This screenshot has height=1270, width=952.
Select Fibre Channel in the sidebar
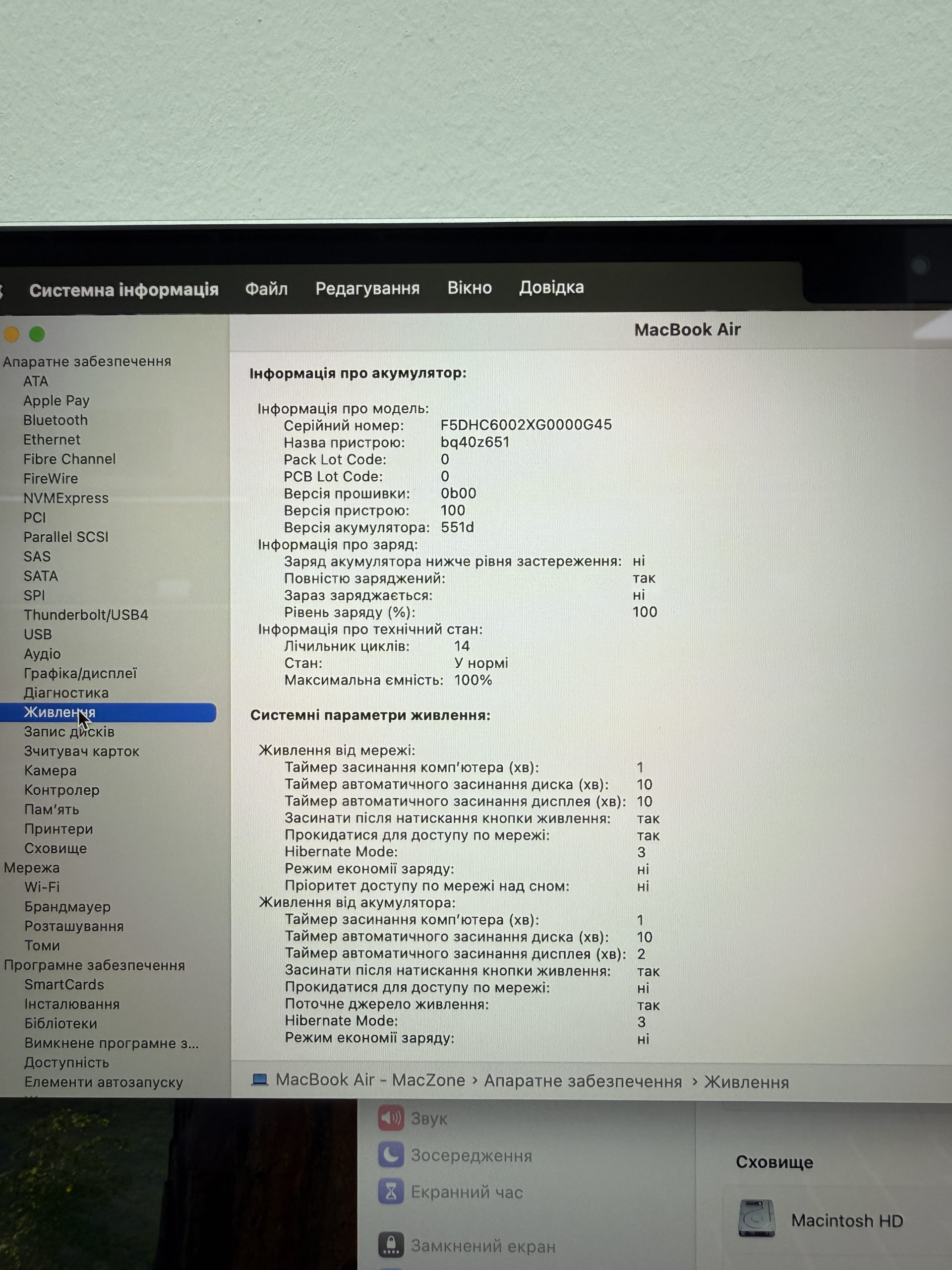point(69,459)
